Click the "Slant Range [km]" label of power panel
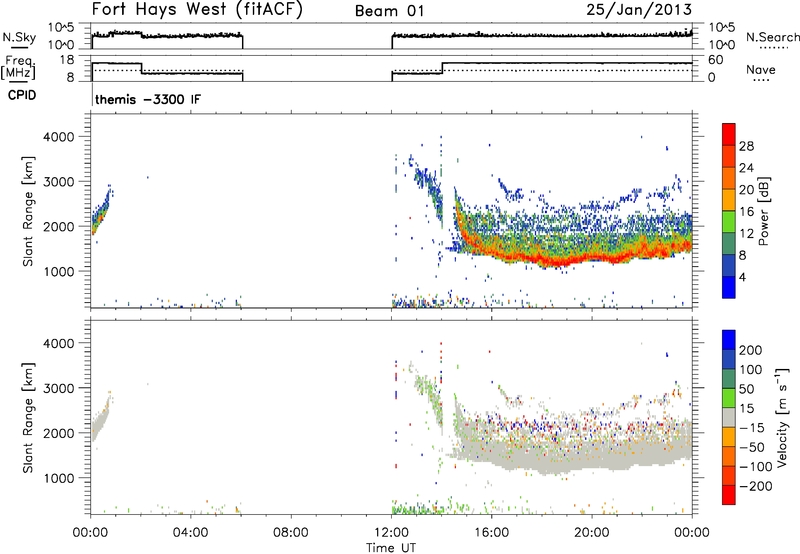This screenshot has height=554, width=800. click(28, 211)
